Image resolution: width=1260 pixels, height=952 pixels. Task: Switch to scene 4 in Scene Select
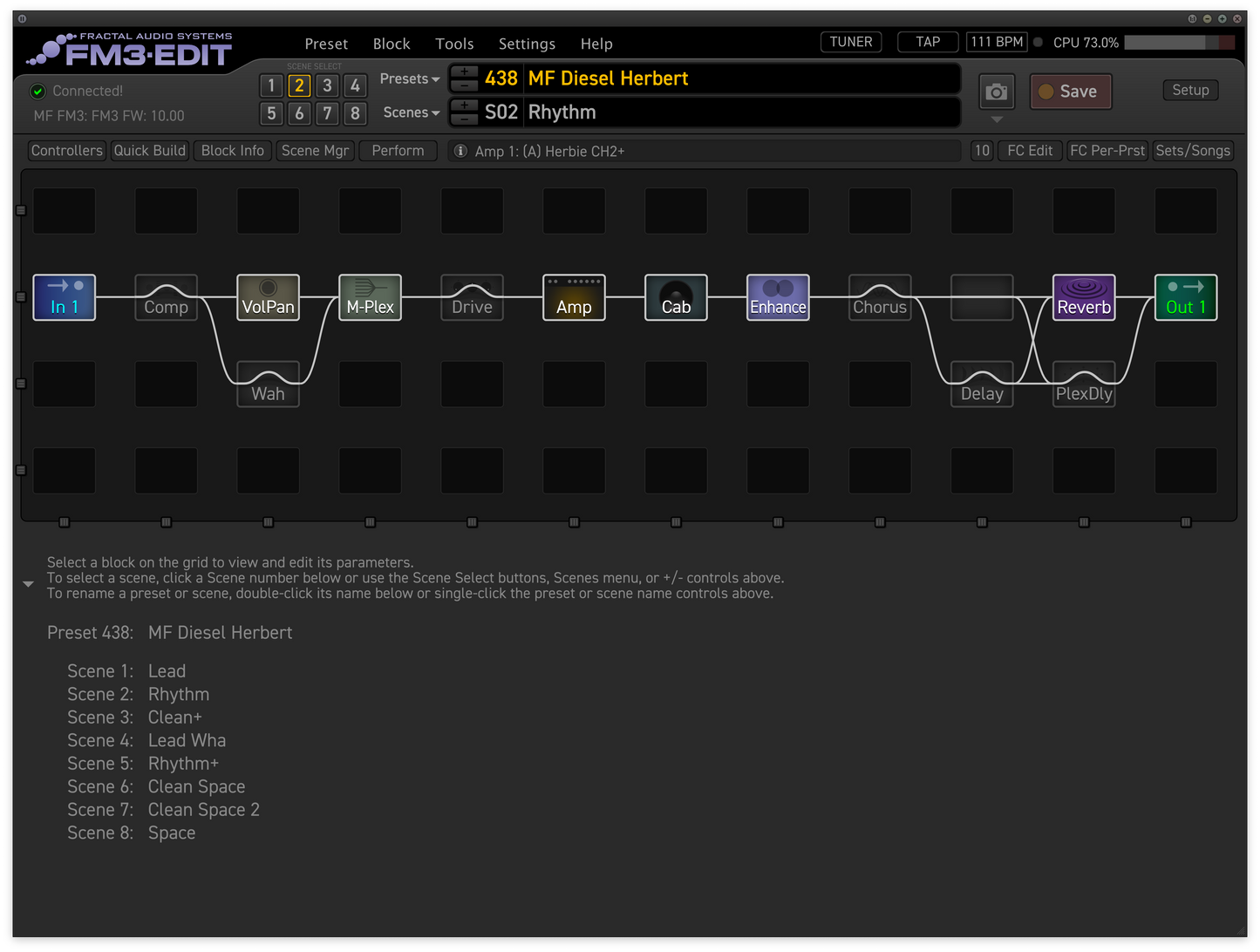(x=355, y=85)
